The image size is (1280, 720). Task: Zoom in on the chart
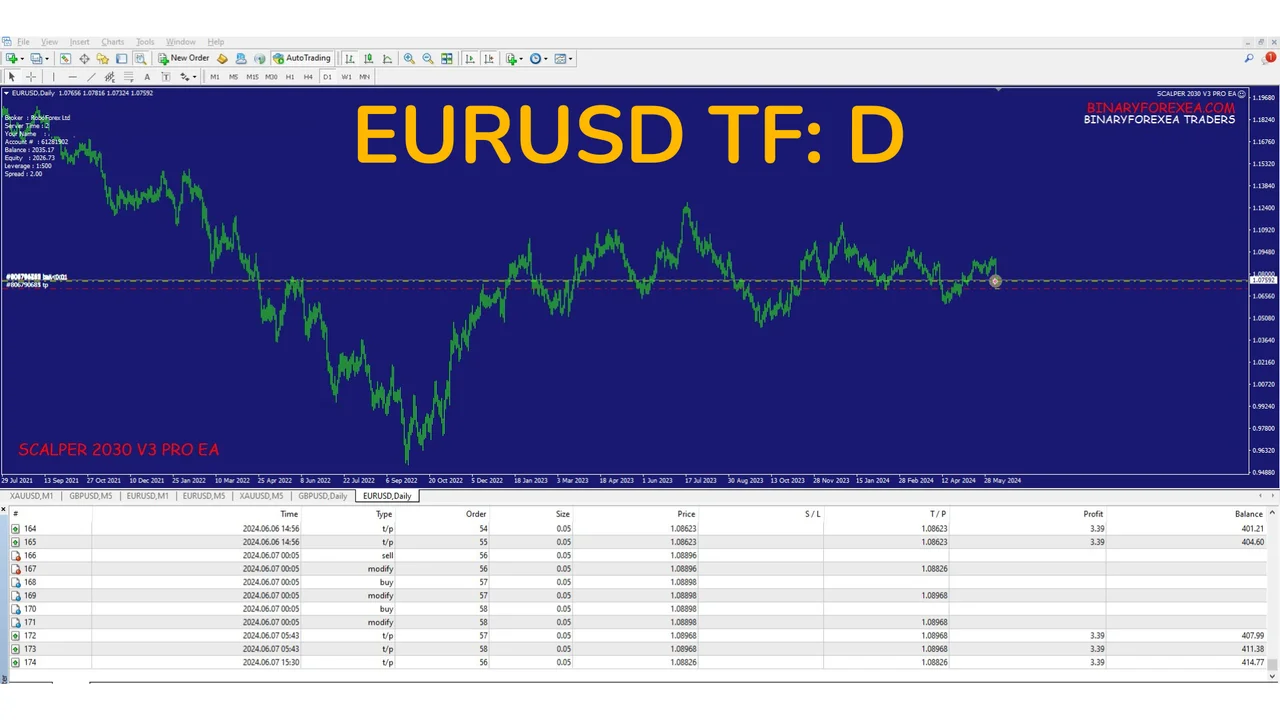(409, 59)
